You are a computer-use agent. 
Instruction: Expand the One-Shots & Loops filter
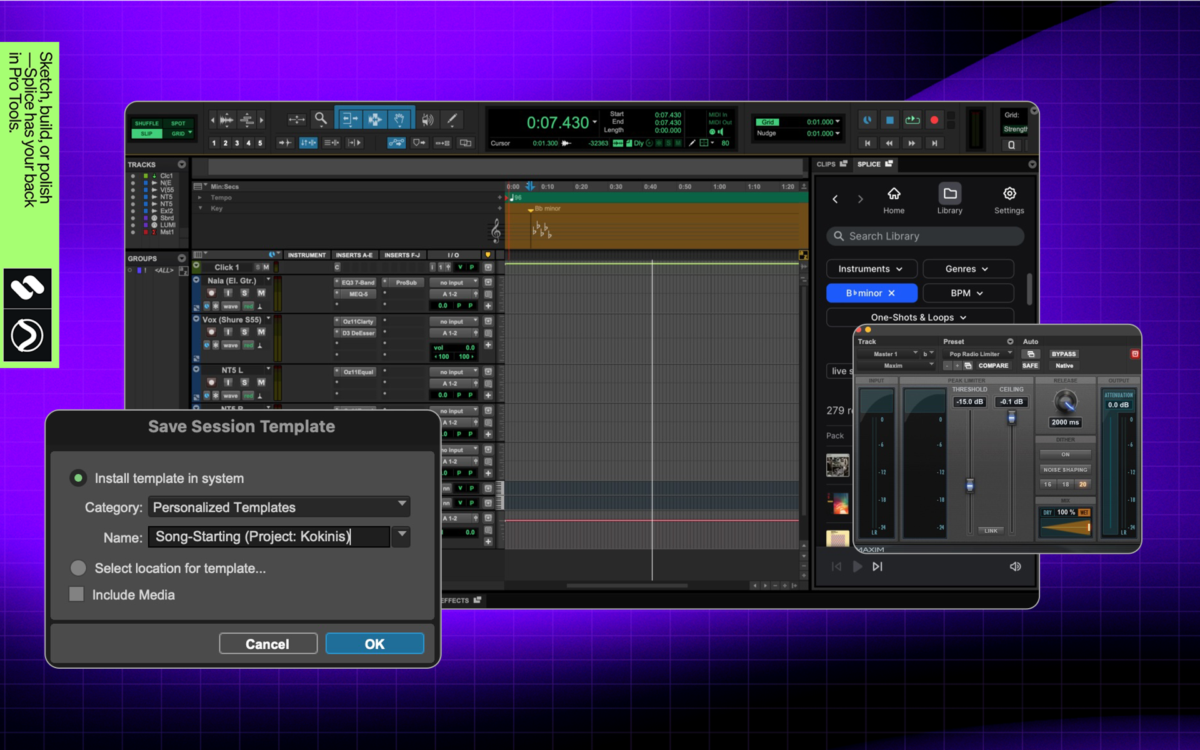pos(920,317)
